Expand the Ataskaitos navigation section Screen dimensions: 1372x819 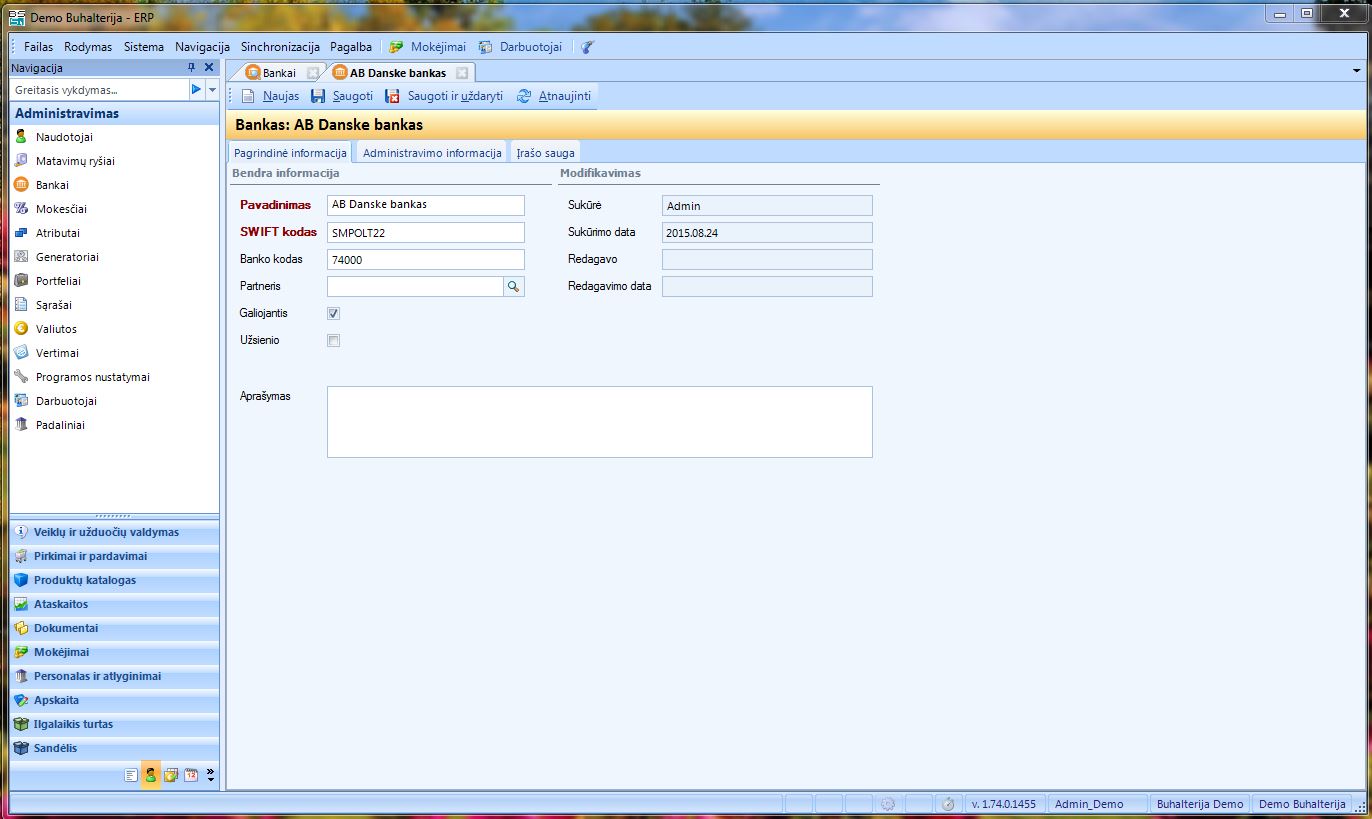tap(61, 604)
